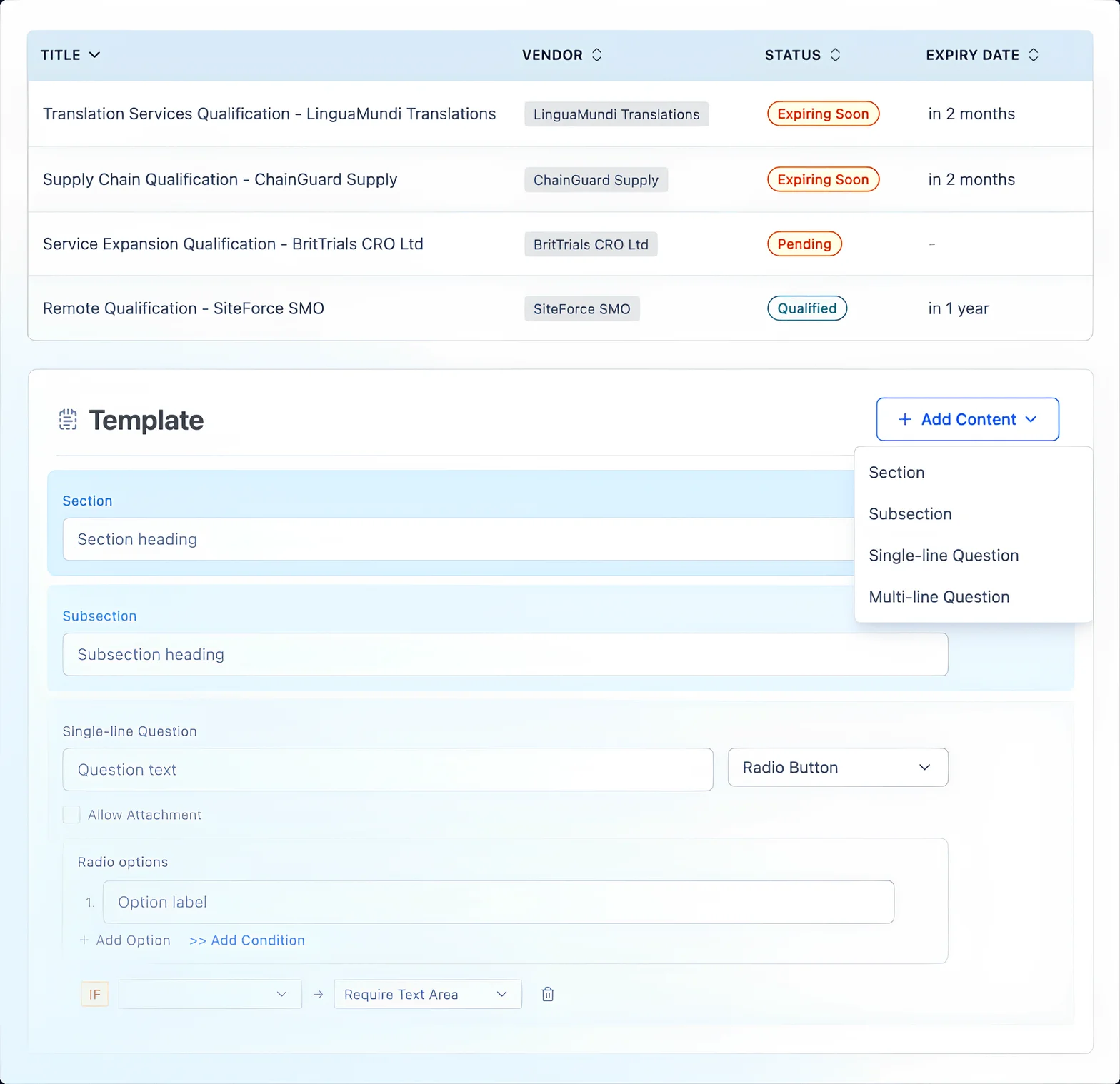Delete the condition with the trash icon
1120x1084 pixels.
tap(548, 994)
